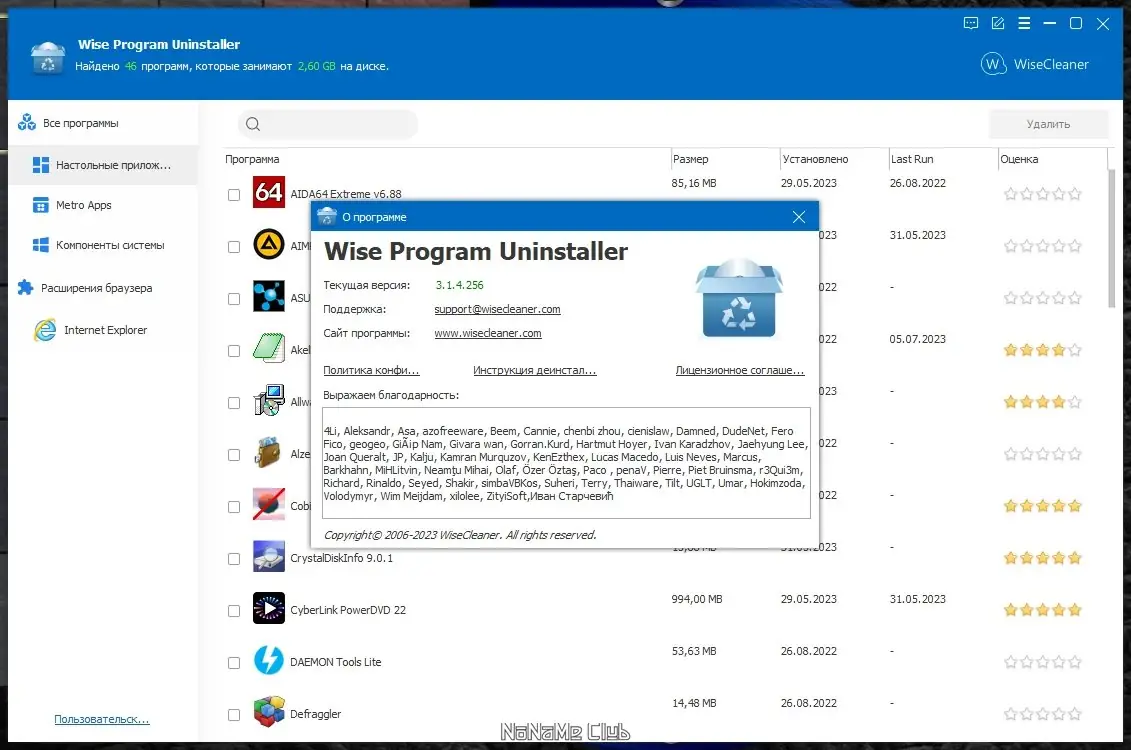Screen dimensions: 1131x750
Task: Click the AIDA64 Extreme program icon
Action: [268, 192]
